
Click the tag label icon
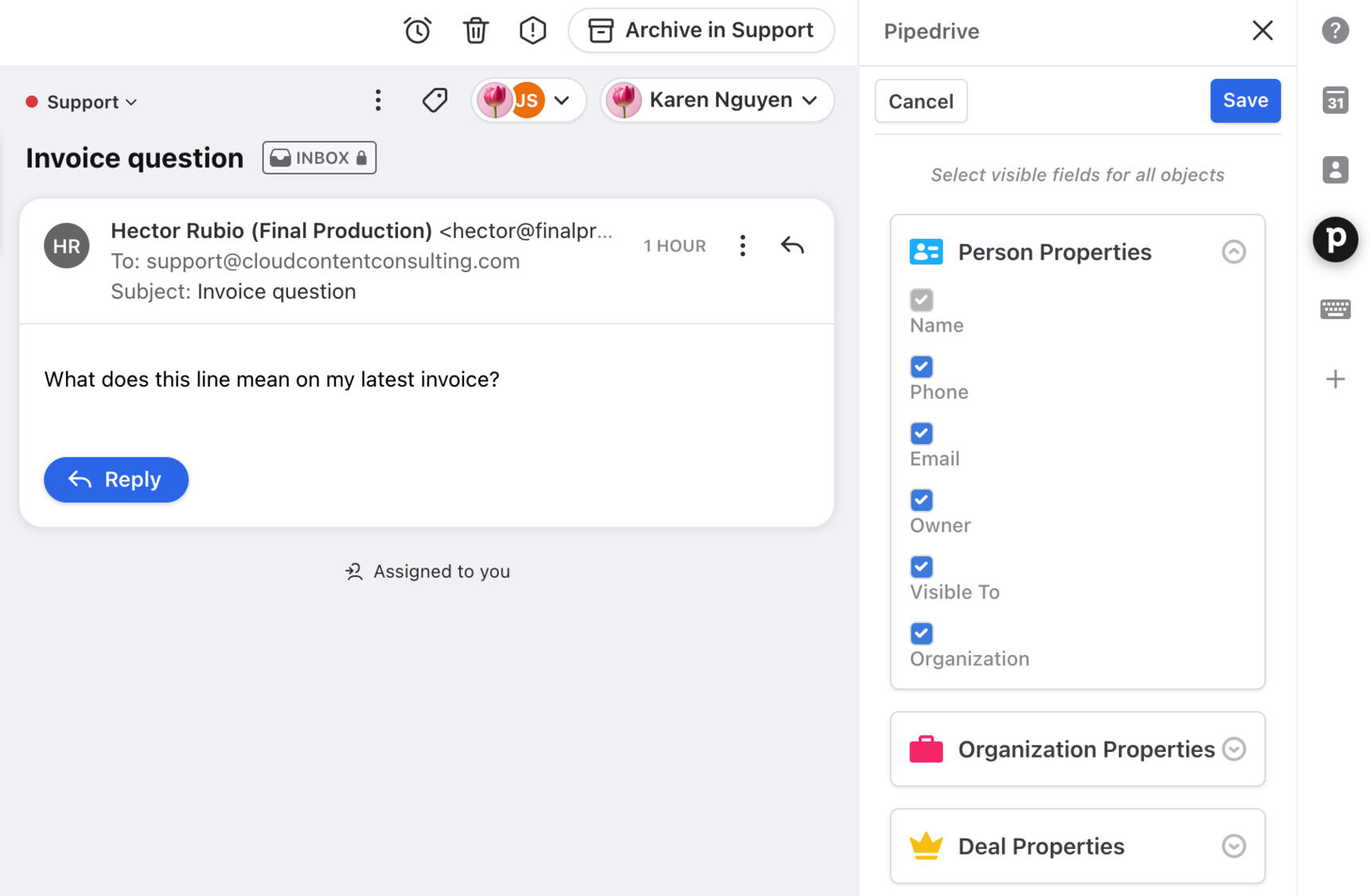pos(435,100)
